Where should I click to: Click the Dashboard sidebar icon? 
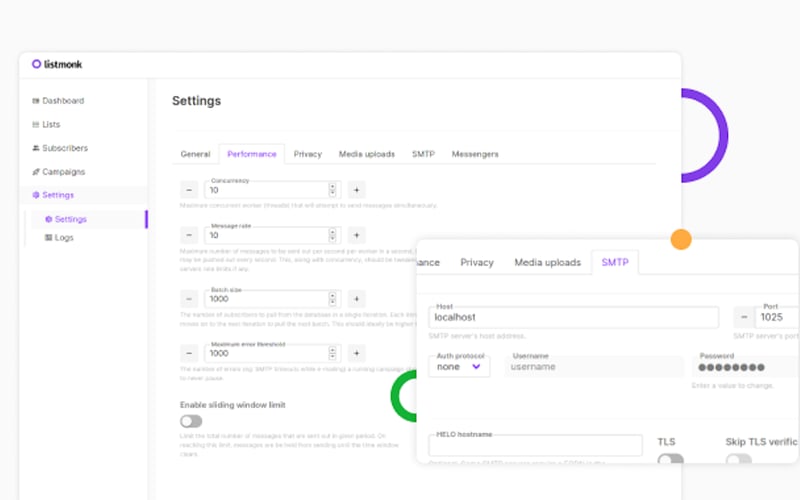35,101
